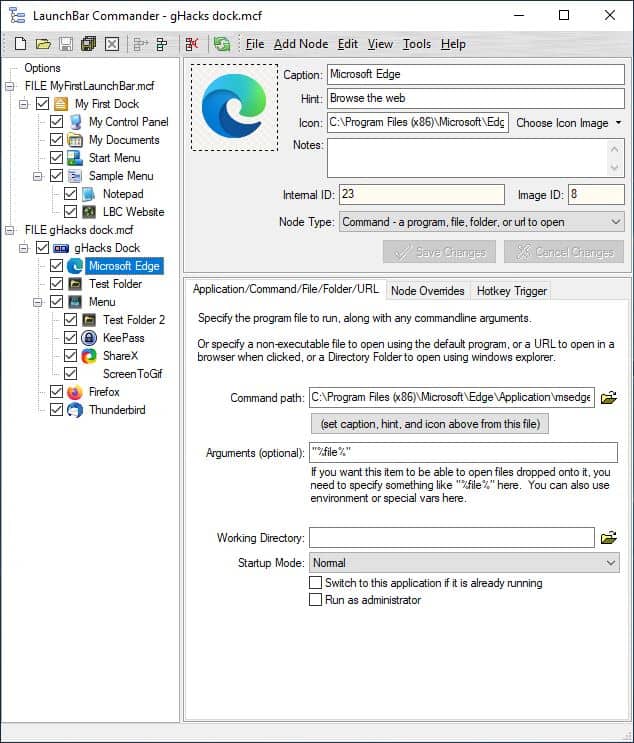The height and width of the screenshot is (743, 634).
Task: Click the Open file folder toolbar icon
Action: pos(43,44)
